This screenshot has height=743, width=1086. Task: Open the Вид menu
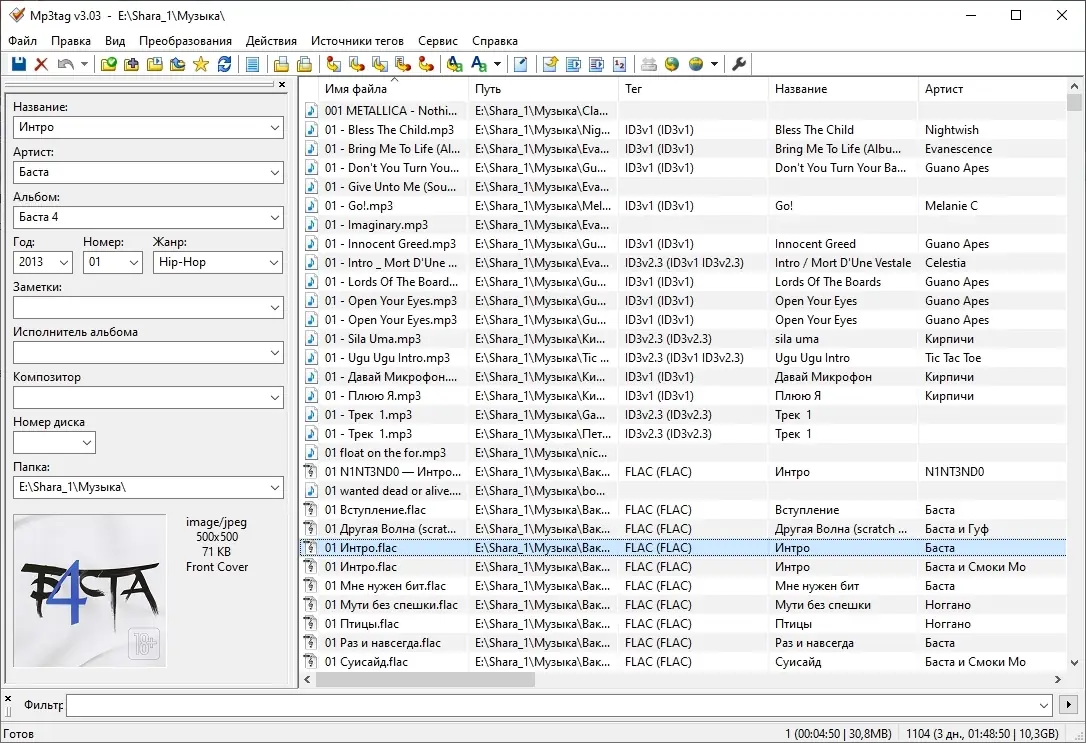coord(115,41)
